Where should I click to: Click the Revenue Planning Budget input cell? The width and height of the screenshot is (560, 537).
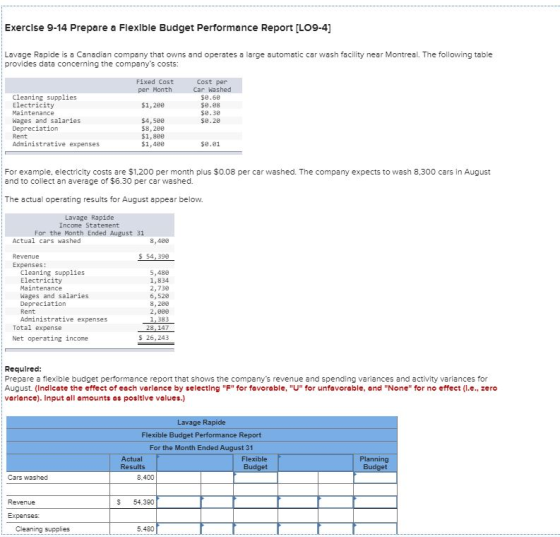tap(375, 502)
